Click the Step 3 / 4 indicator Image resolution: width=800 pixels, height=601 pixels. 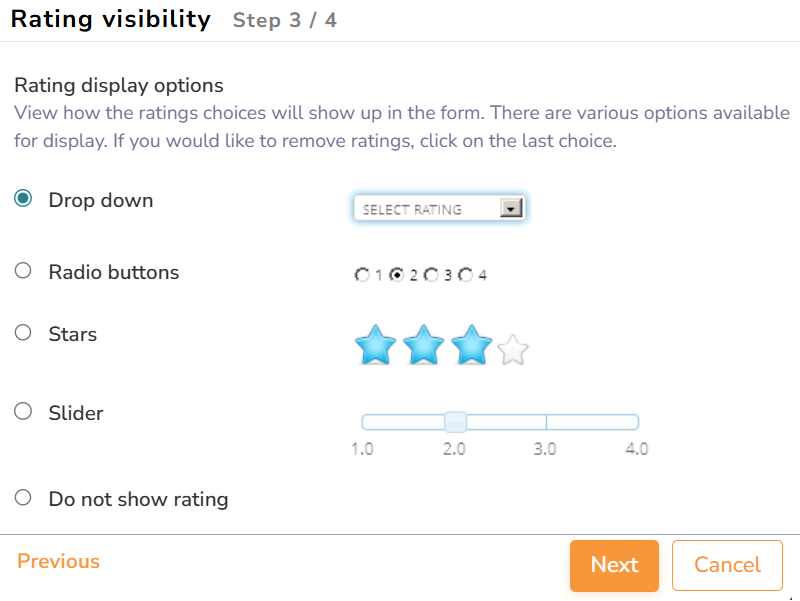(x=284, y=20)
